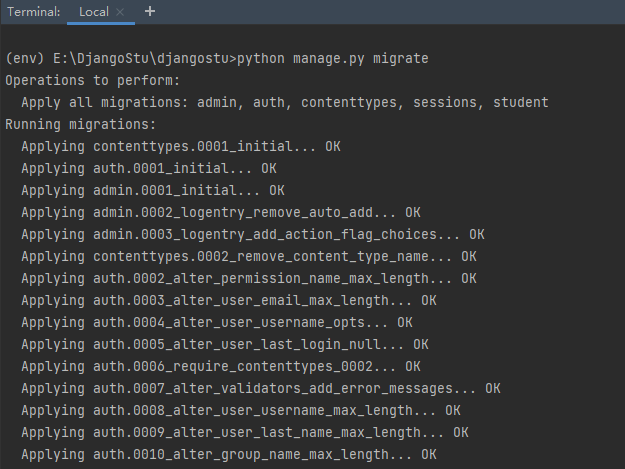Select the Local terminal tab
The image size is (625, 469).
point(93,12)
